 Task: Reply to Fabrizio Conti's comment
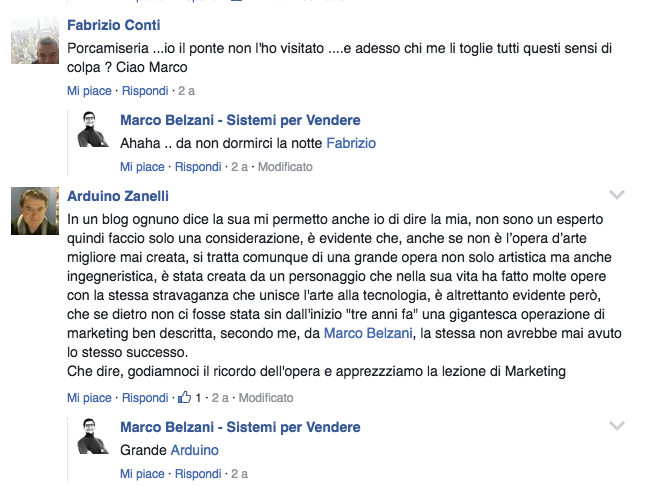(143, 91)
